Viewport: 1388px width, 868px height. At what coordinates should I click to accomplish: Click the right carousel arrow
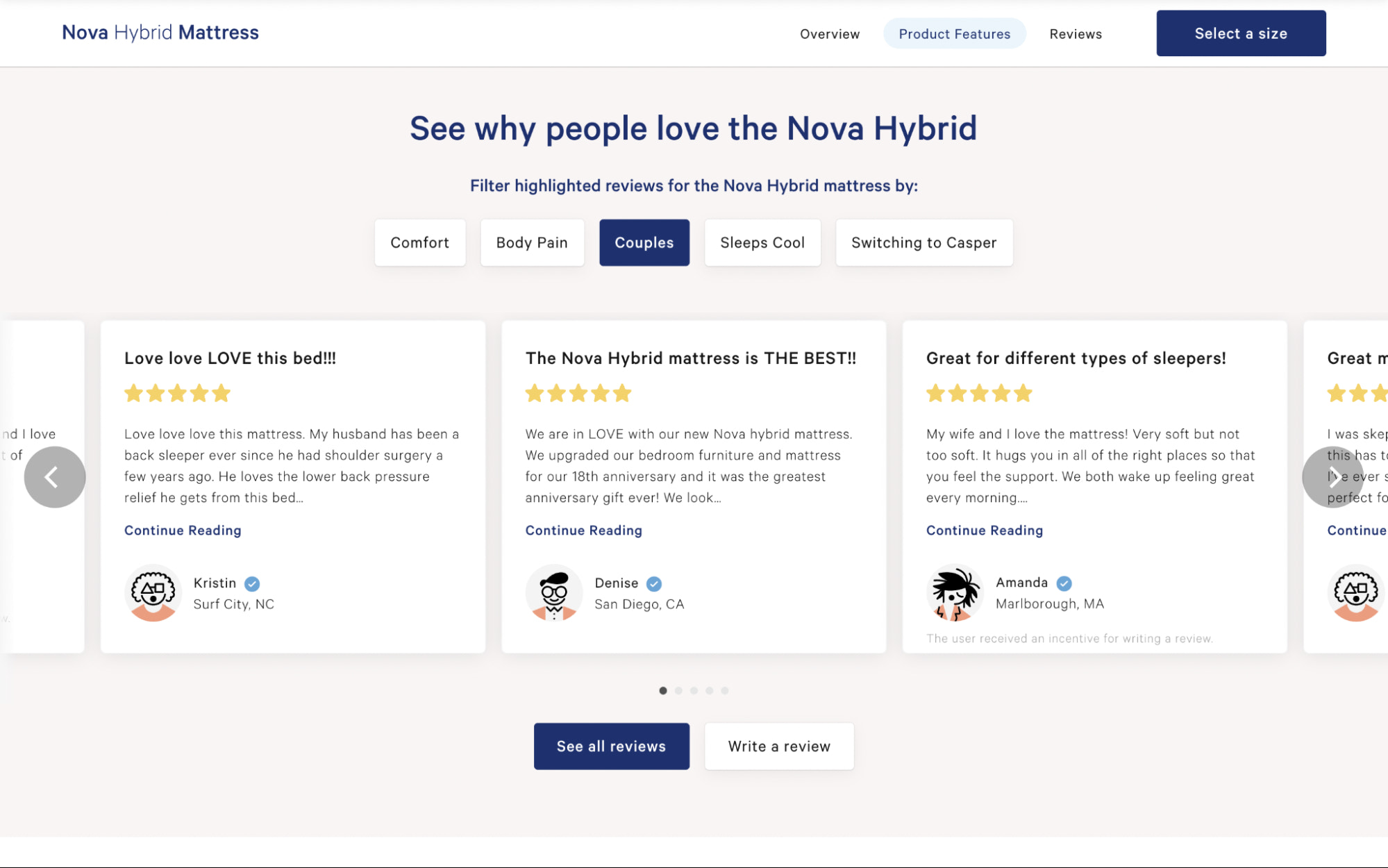tap(1333, 477)
